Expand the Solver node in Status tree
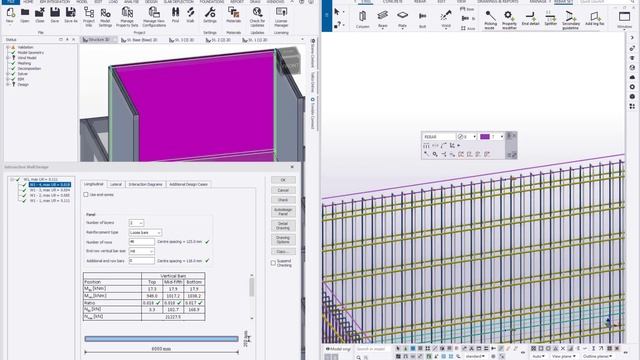Viewport: 640px width, 360px height. click(x=8, y=74)
